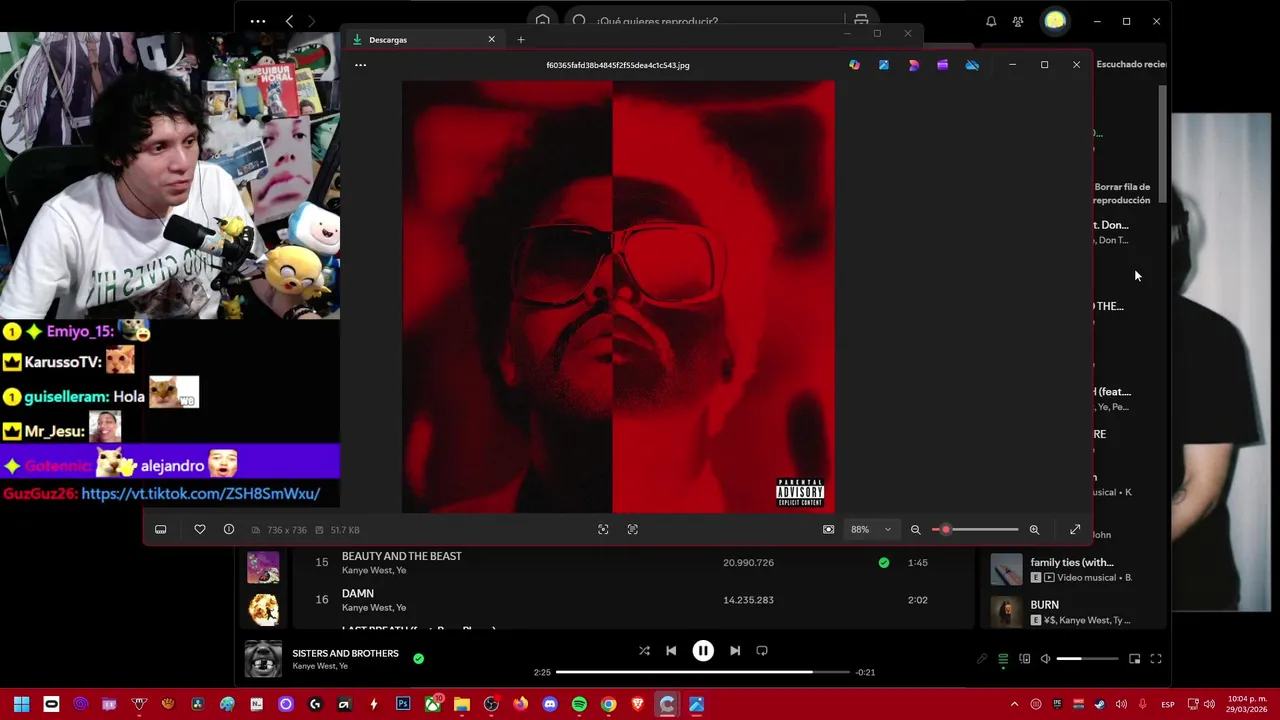Go to the previous track in Spotify
Viewport: 1280px width, 720px height.
point(671,651)
